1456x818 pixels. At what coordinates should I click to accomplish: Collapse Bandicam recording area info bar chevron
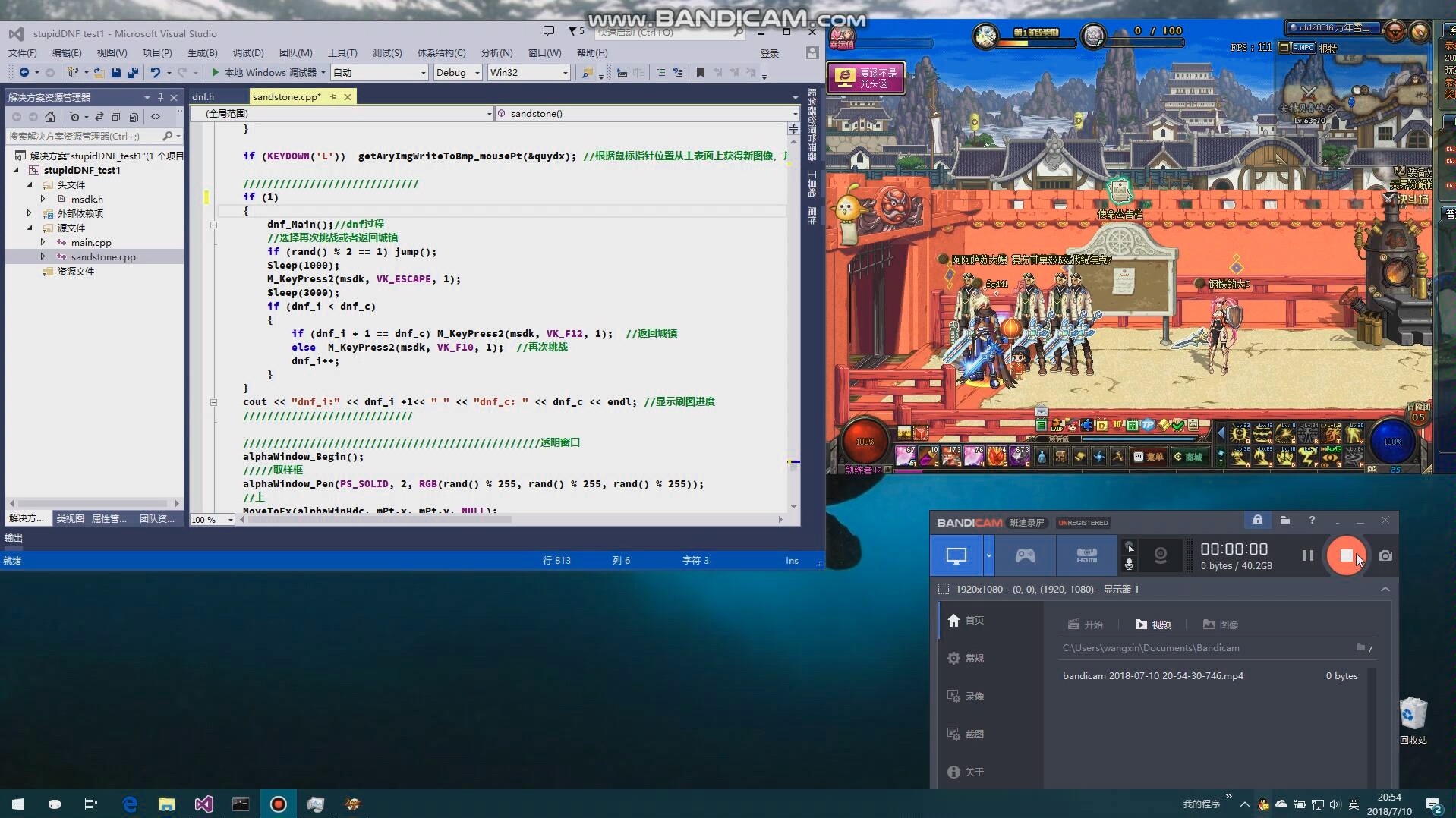pos(1385,589)
